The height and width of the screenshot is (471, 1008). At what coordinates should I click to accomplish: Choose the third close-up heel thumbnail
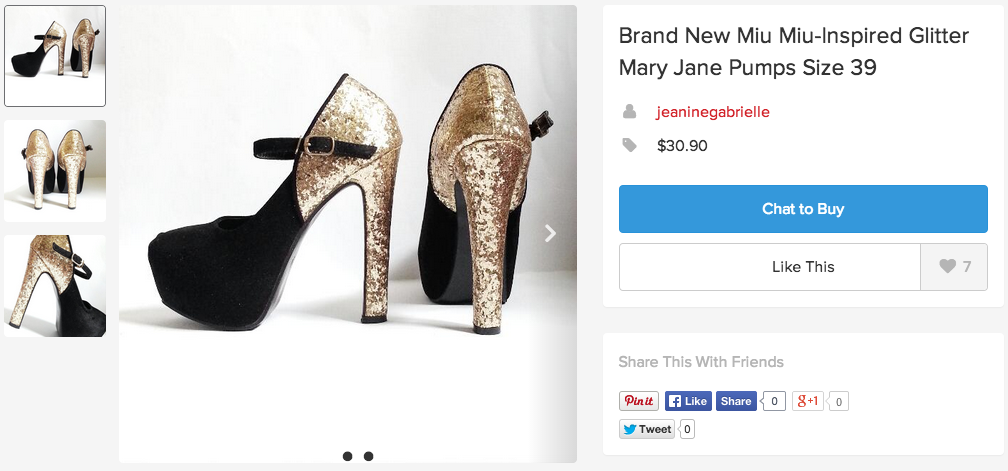pyautogui.click(x=55, y=286)
